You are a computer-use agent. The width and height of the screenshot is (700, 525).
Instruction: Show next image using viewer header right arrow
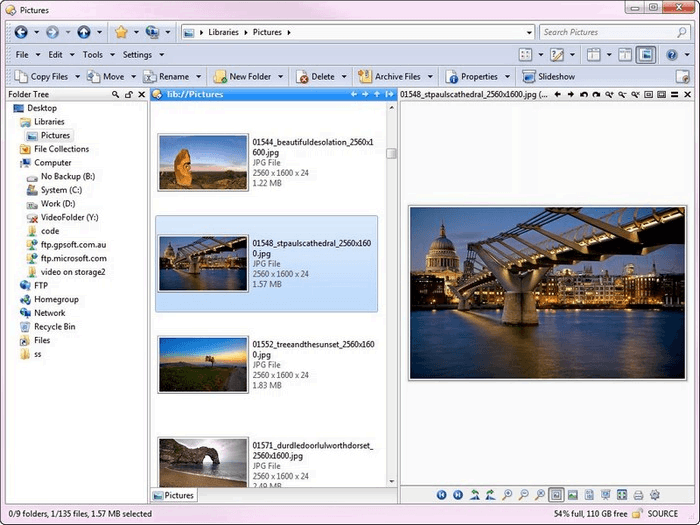pos(571,94)
